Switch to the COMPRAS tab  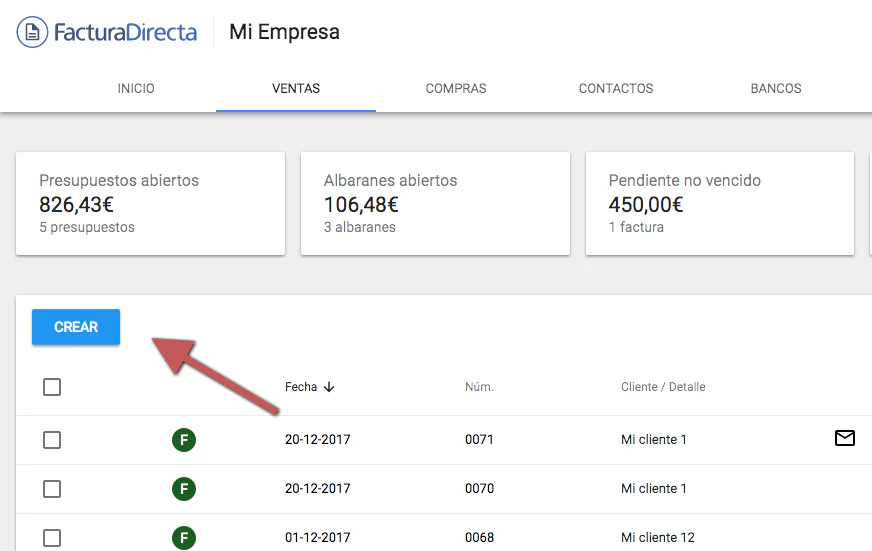pos(456,88)
